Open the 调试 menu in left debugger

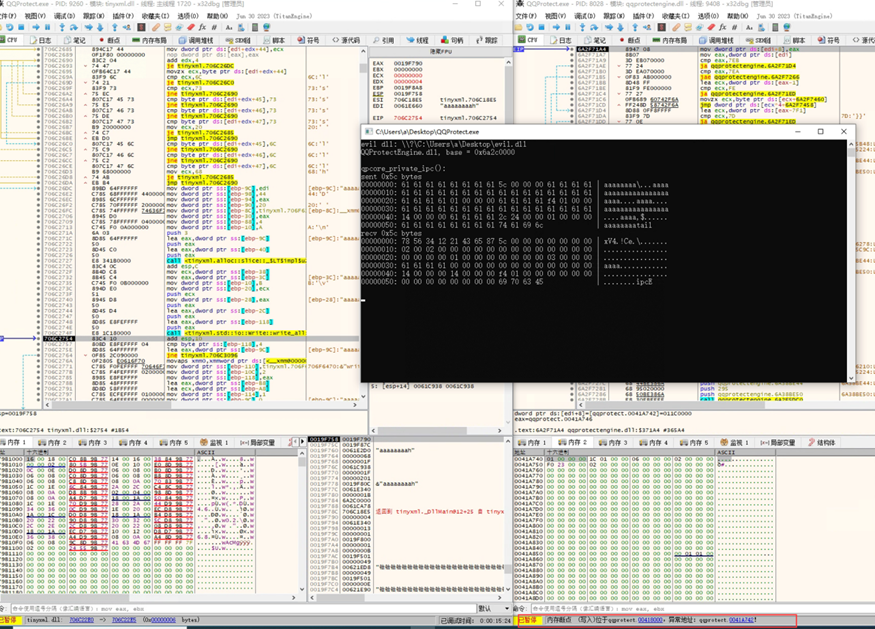coord(65,17)
